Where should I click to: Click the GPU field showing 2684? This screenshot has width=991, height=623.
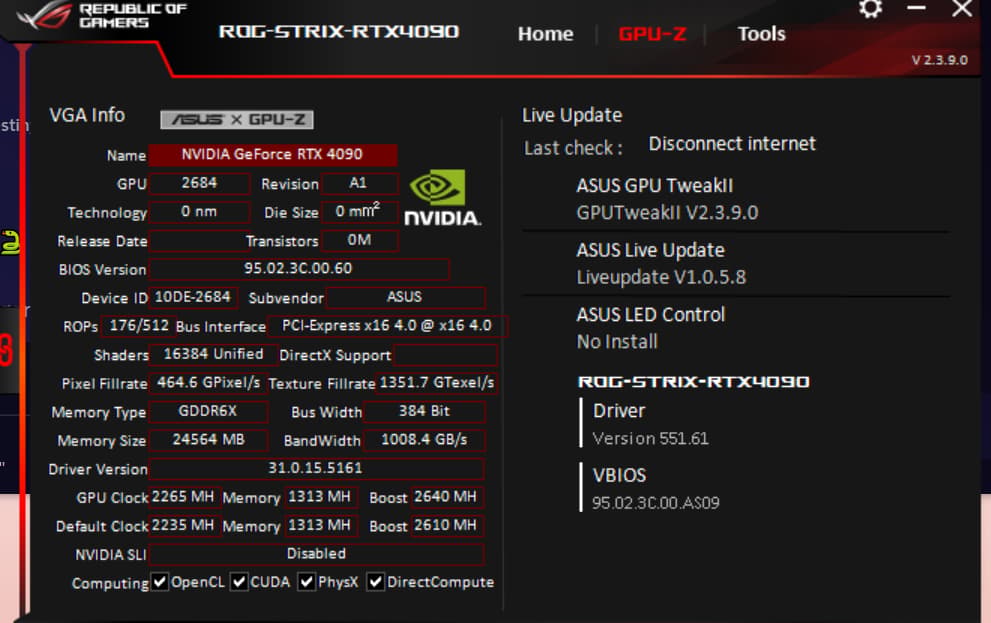[x=199, y=183]
